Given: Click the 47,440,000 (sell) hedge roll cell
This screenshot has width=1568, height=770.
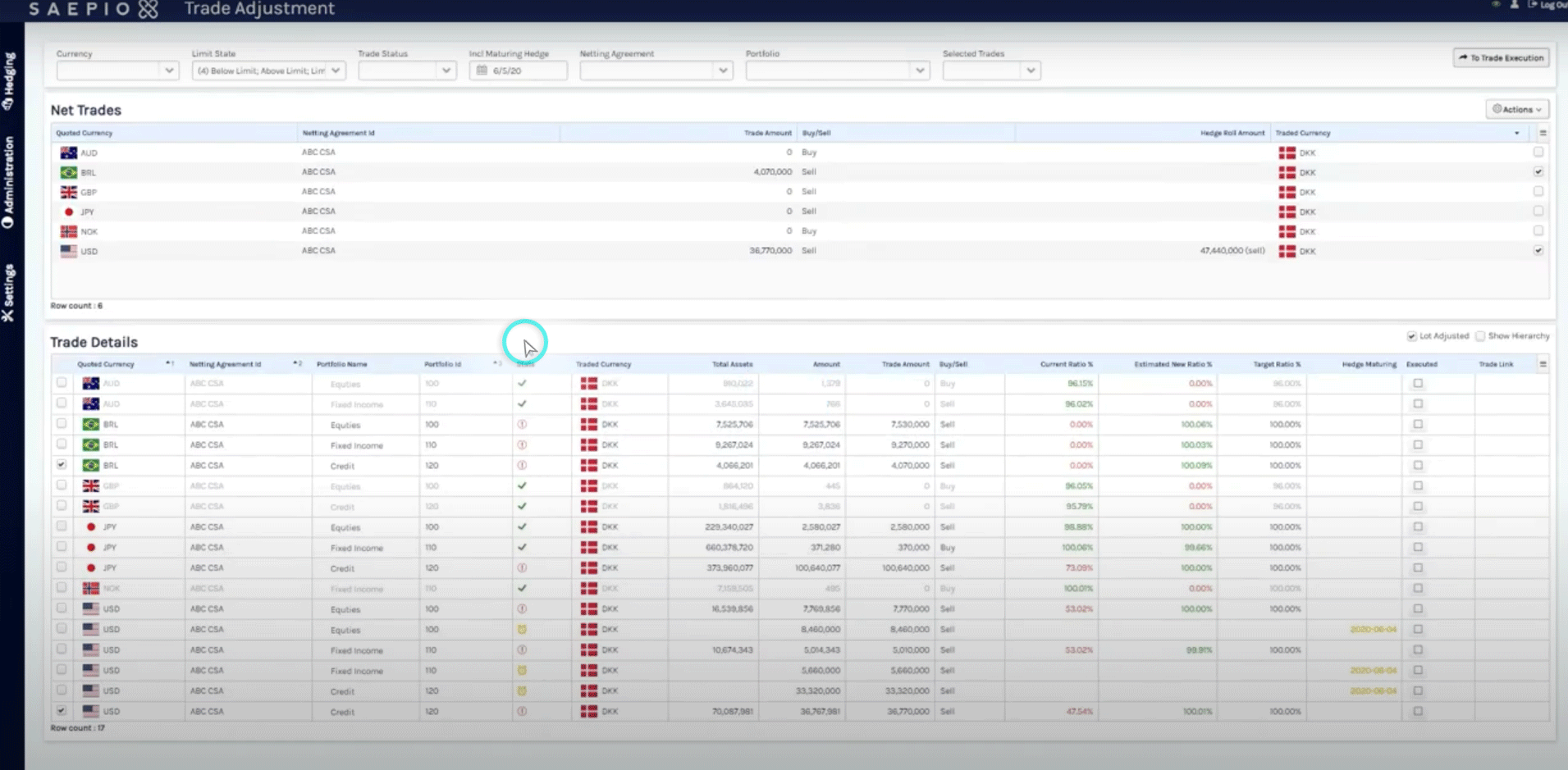Looking at the screenshot, I should [x=1232, y=251].
